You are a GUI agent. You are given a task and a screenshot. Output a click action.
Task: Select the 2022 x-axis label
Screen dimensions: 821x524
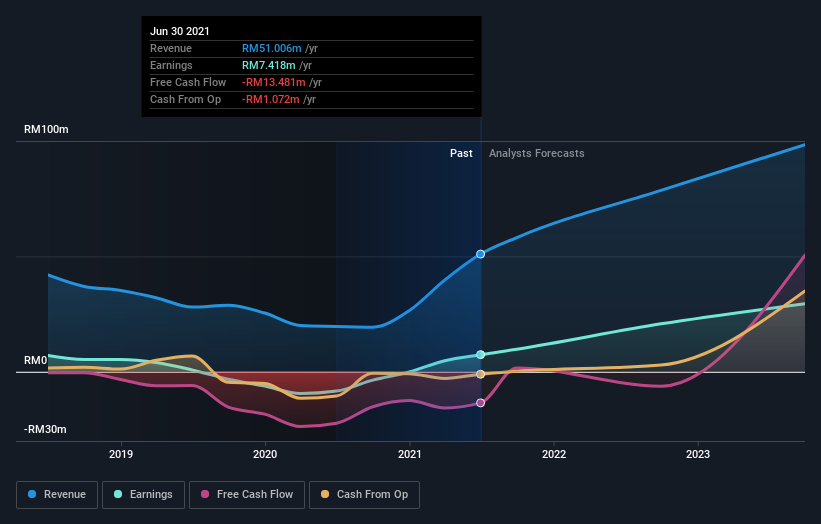click(554, 454)
